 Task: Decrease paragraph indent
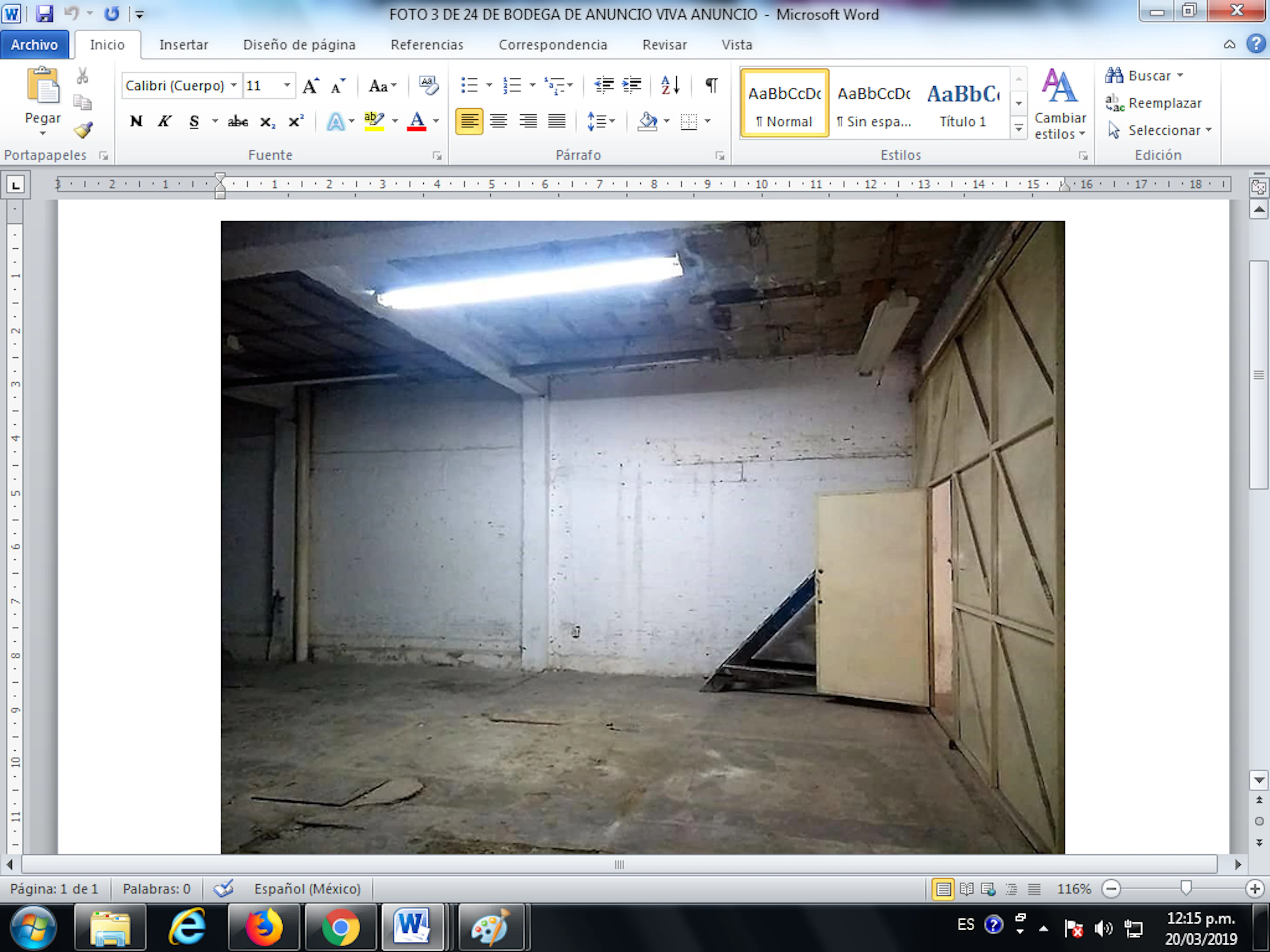pyautogui.click(x=604, y=86)
